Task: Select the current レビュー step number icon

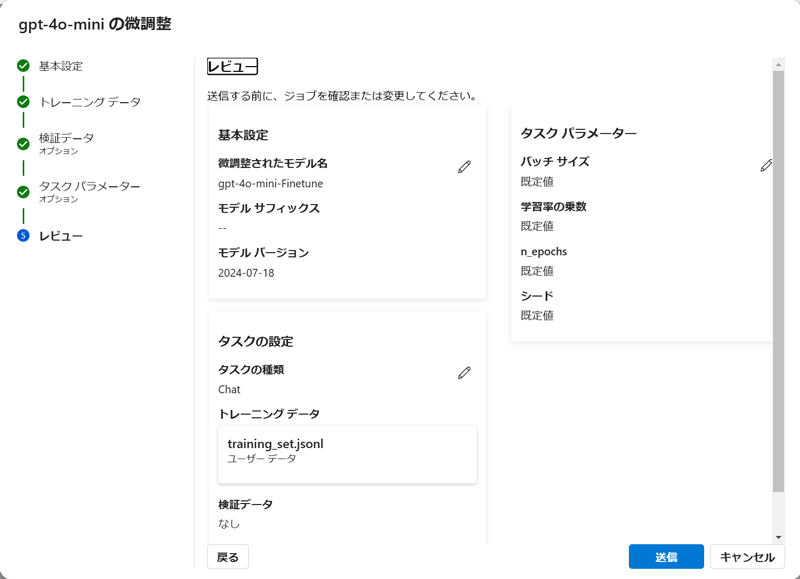Action: pos(23,236)
